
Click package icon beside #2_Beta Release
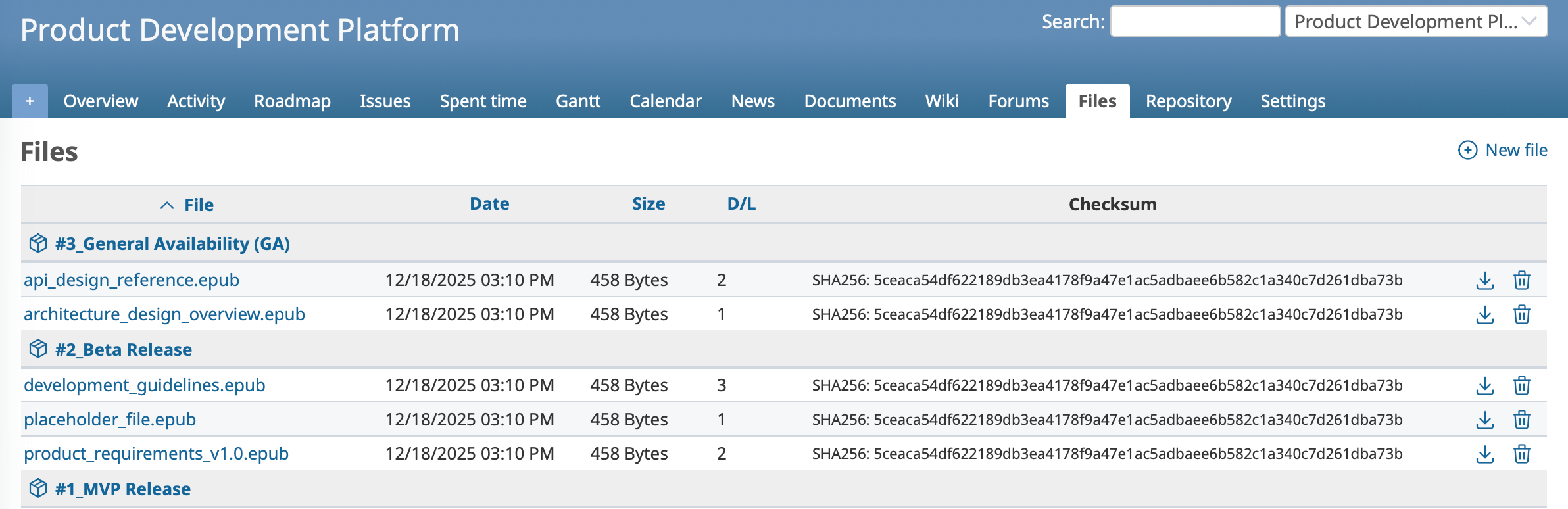point(38,349)
